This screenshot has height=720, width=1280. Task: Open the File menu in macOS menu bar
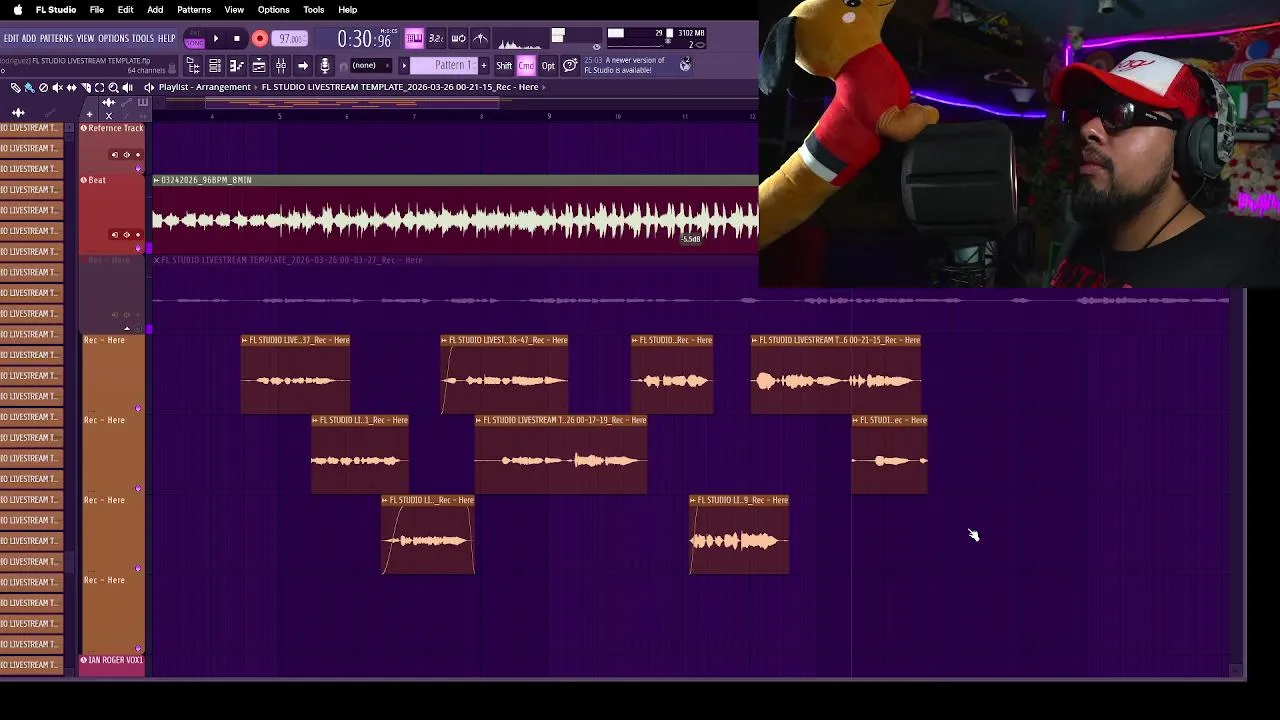97,9
